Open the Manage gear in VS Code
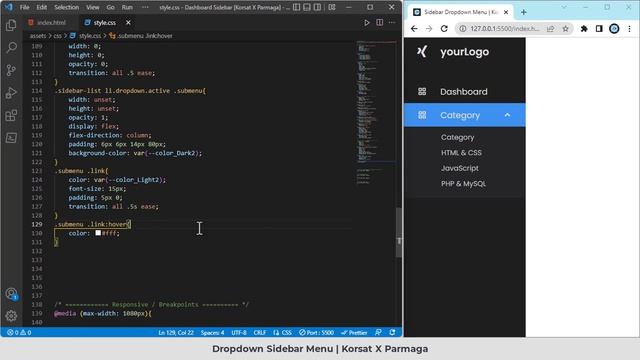 (x=11, y=316)
